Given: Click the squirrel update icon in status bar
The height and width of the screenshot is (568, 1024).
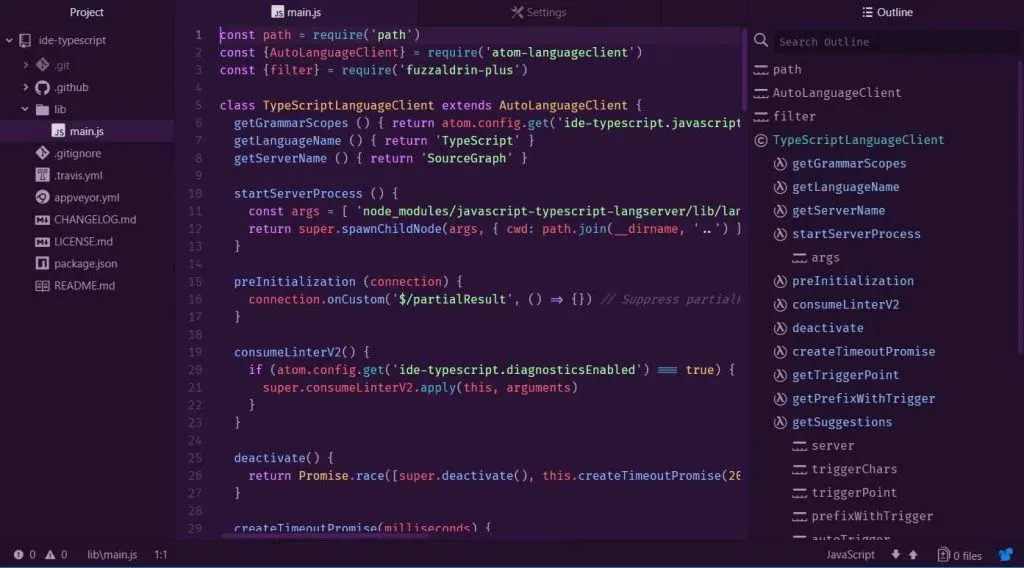Looking at the screenshot, I should (x=1005, y=554).
